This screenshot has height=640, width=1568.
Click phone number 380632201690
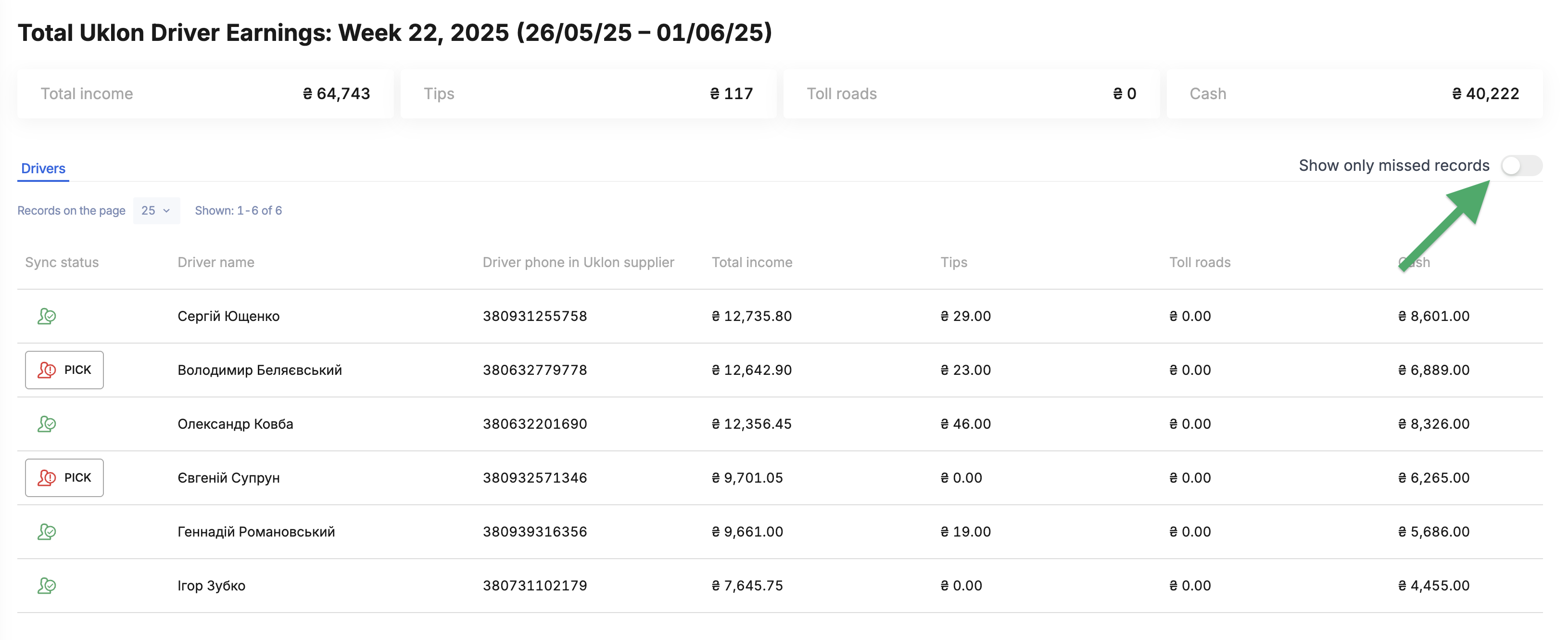click(535, 424)
